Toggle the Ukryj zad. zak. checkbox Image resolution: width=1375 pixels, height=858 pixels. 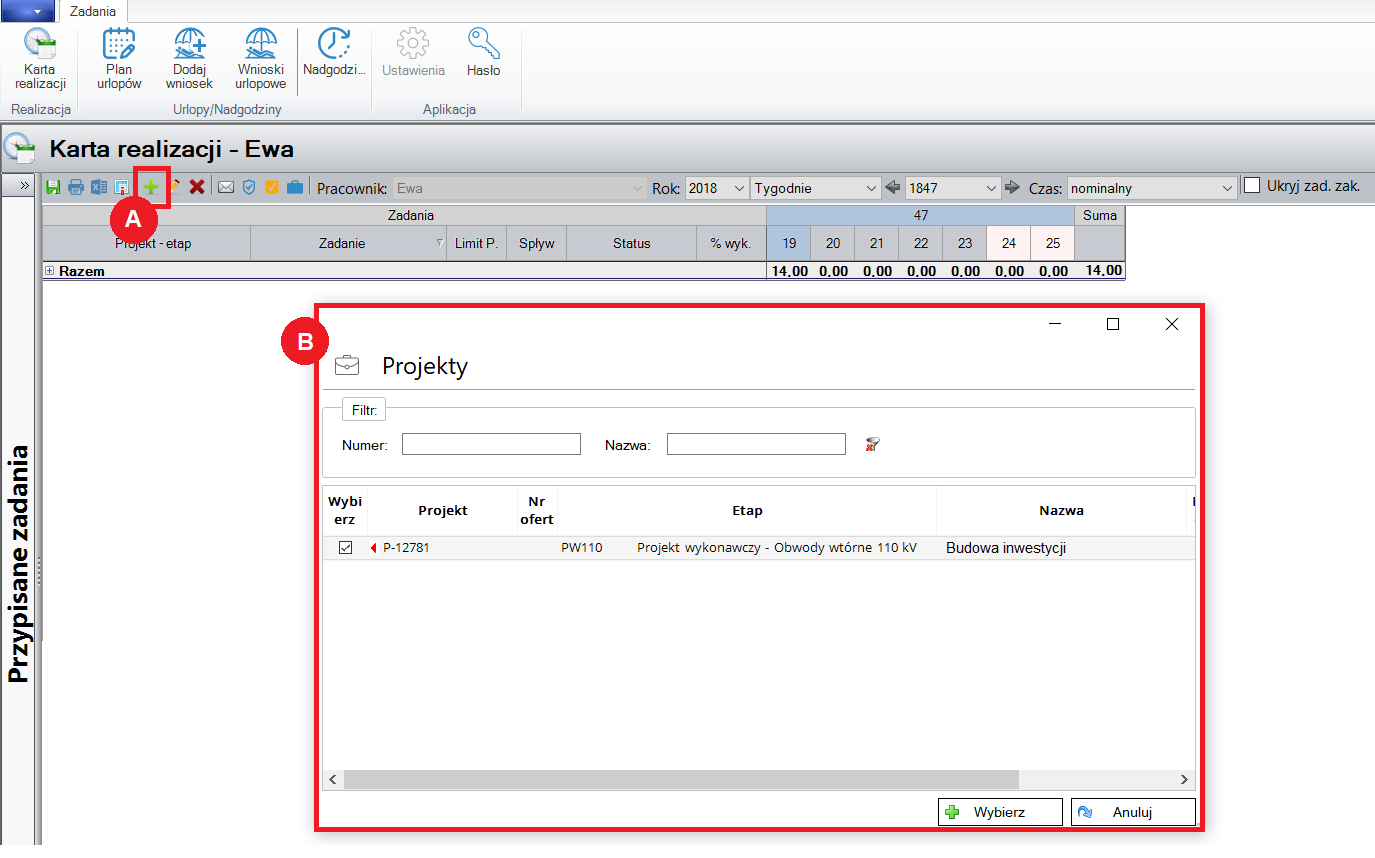coord(1252,186)
